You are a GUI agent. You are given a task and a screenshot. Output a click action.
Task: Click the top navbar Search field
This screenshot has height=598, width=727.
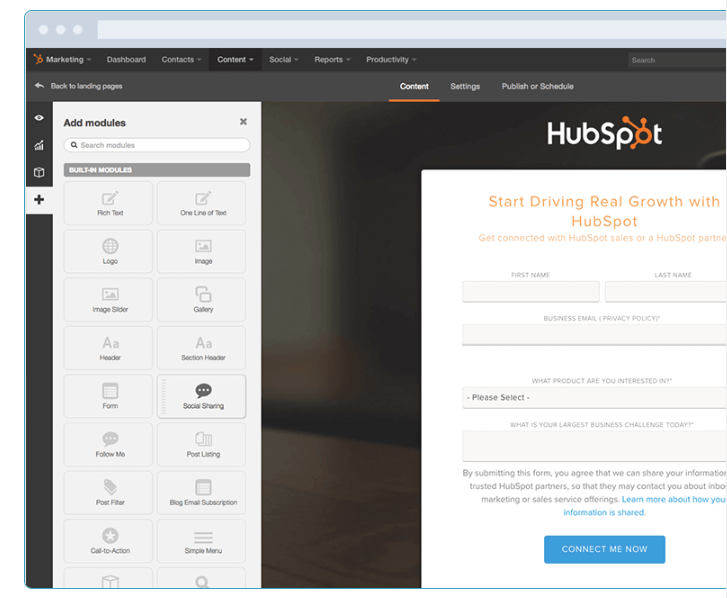click(677, 60)
